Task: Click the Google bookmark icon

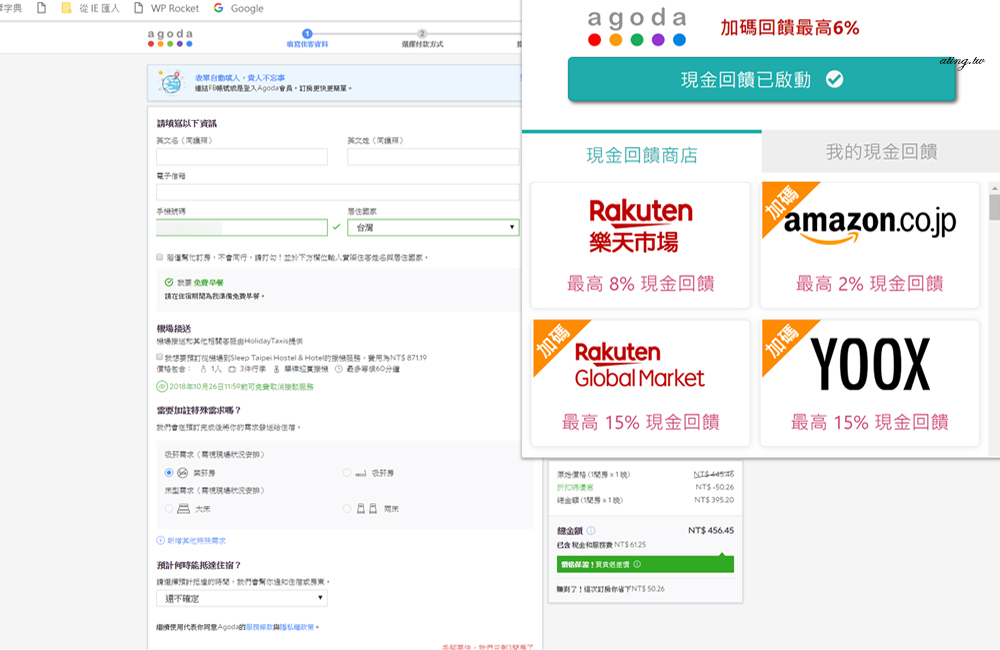Action: tap(219, 8)
